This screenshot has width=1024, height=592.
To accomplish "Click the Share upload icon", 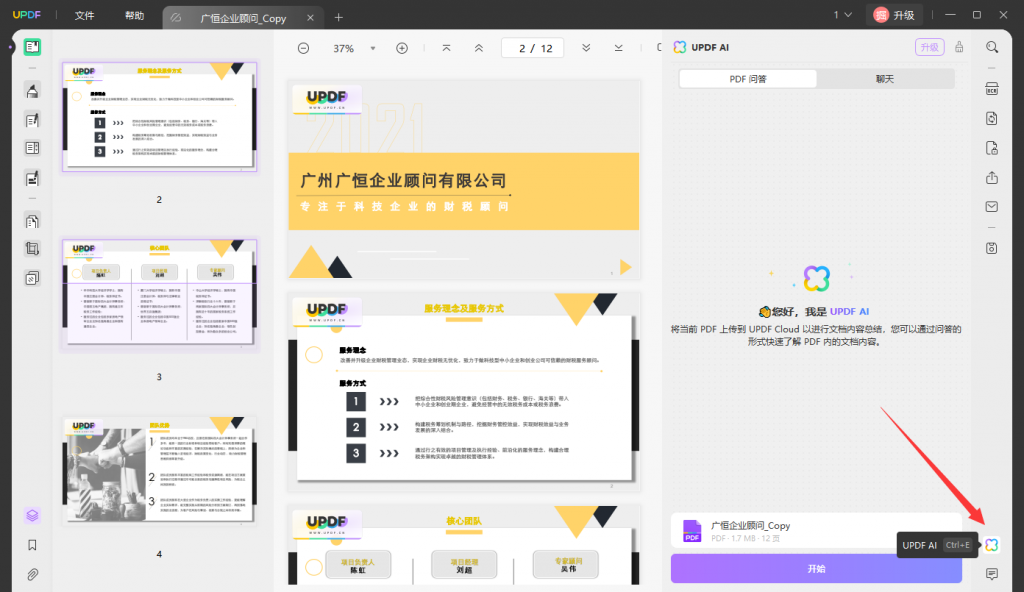I will click(991, 178).
